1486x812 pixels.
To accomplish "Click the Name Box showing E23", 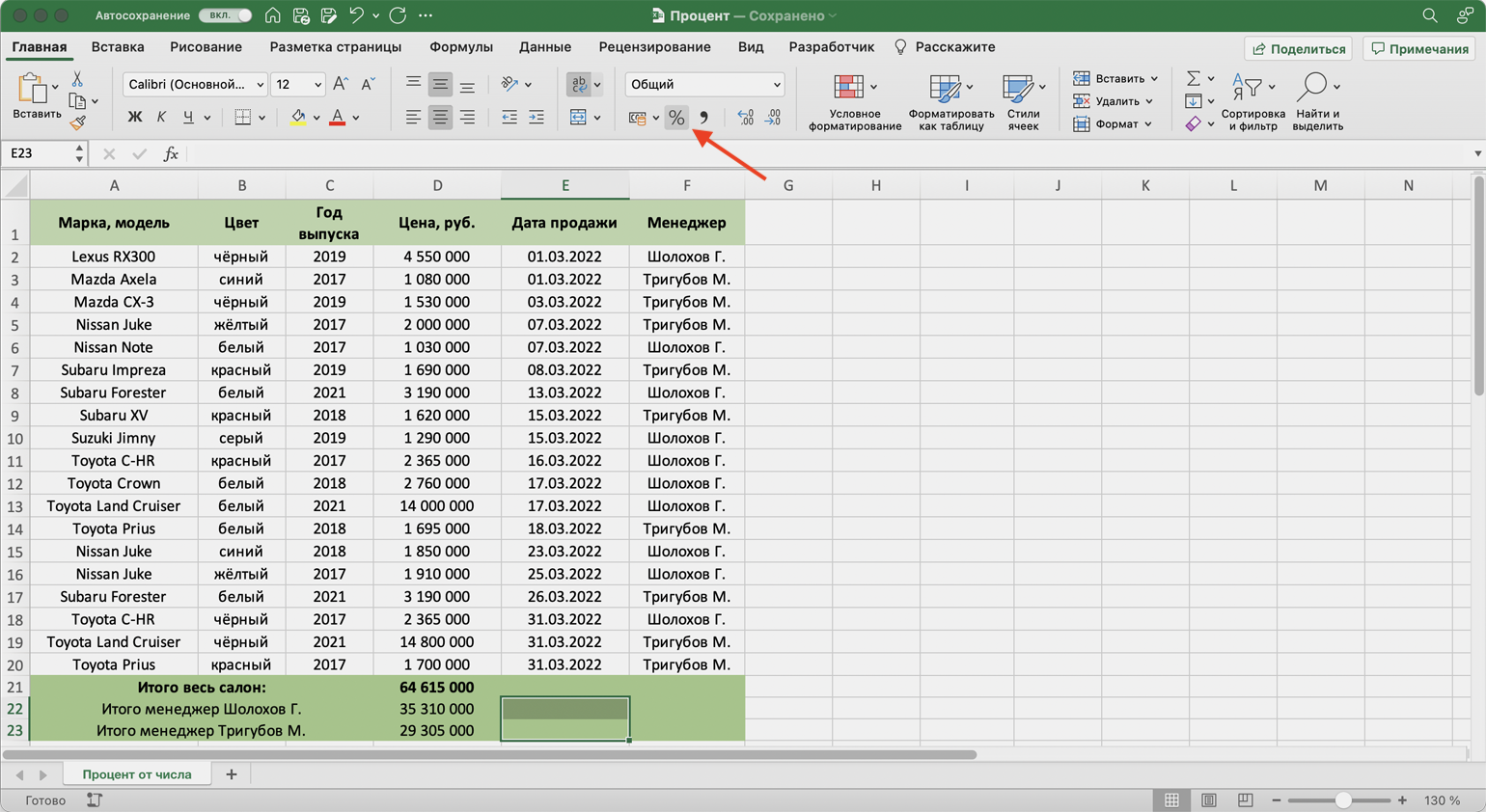I will 39,153.
